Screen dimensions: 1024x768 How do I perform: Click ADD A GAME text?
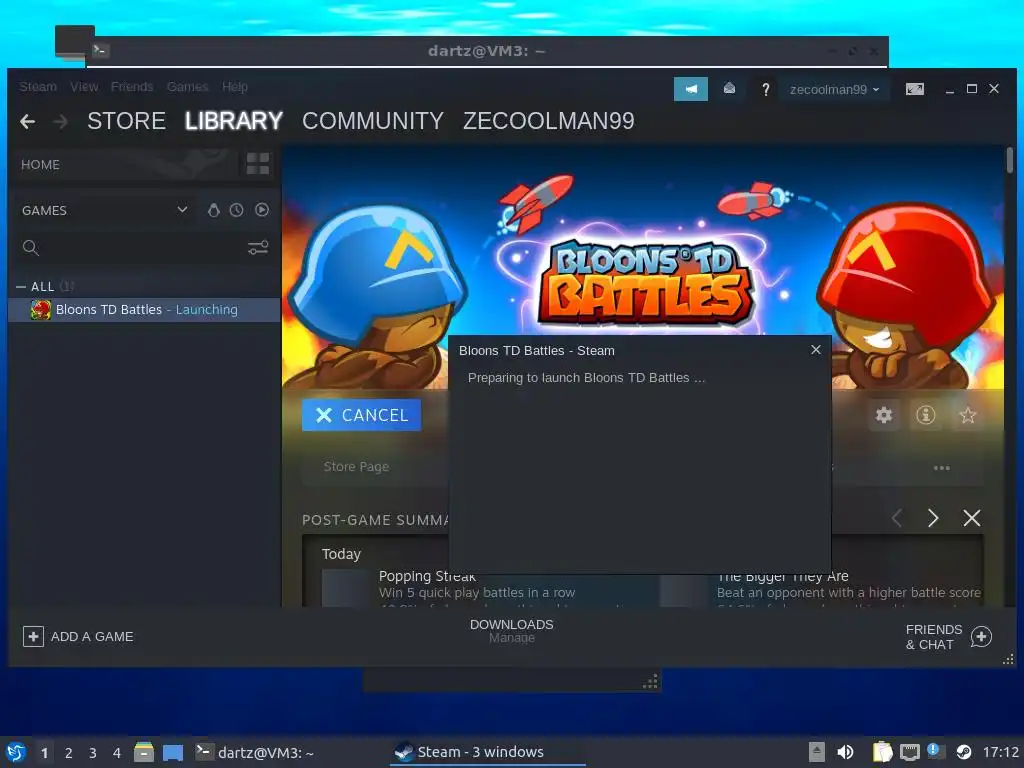point(92,637)
